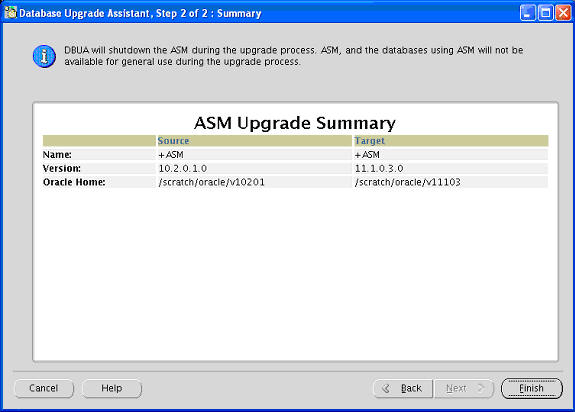The image size is (575, 412).
Task: Click source Oracle Home /scratch/oracle/v10201
Action: coord(211,182)
